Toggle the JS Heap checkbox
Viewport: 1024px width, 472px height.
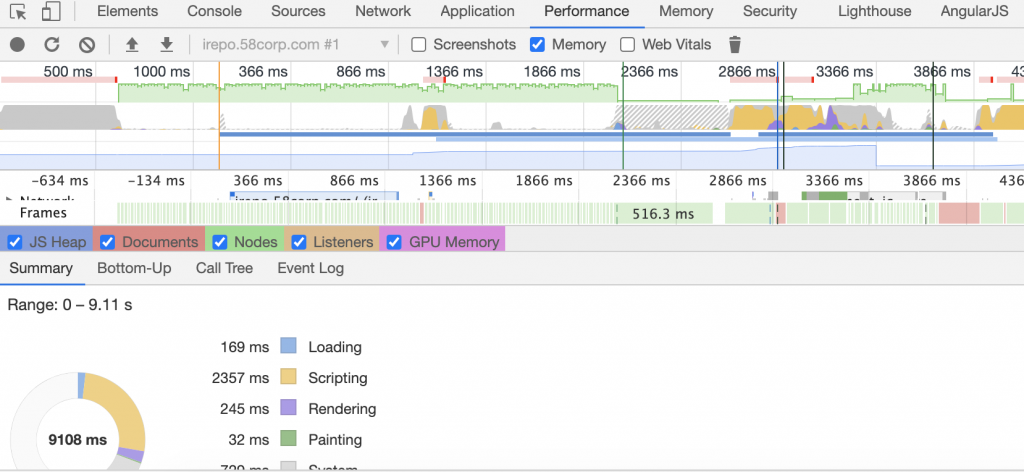15,242
